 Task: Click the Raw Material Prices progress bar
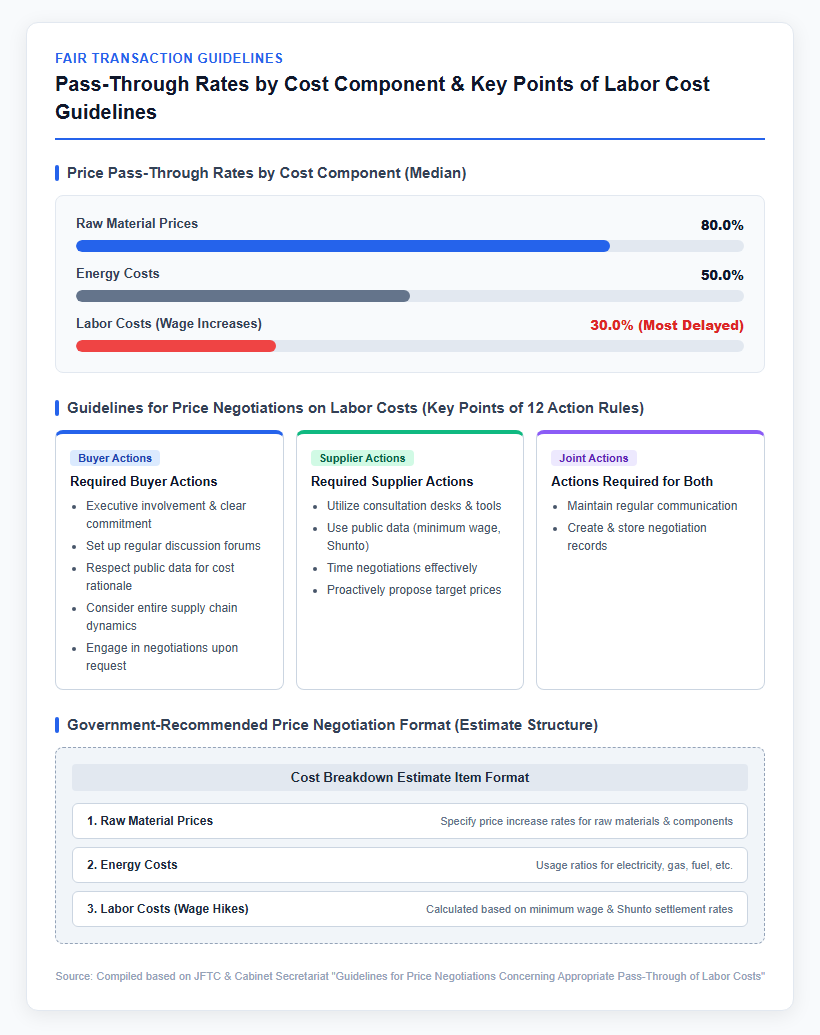(x=409, y=246)
